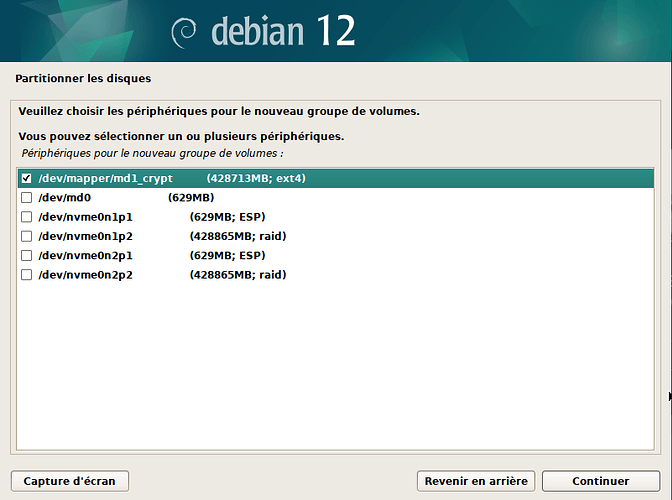672x500 pixels.
Task: Toggle the /dev/nvme0n2p1 checkbox
Action: click(x=27, y=255)
